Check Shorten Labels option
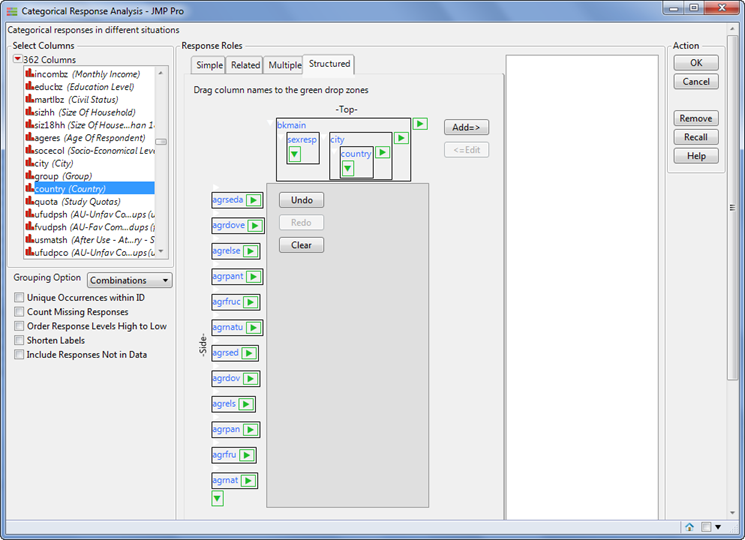 pyautogui.click(x=19, y=340)
